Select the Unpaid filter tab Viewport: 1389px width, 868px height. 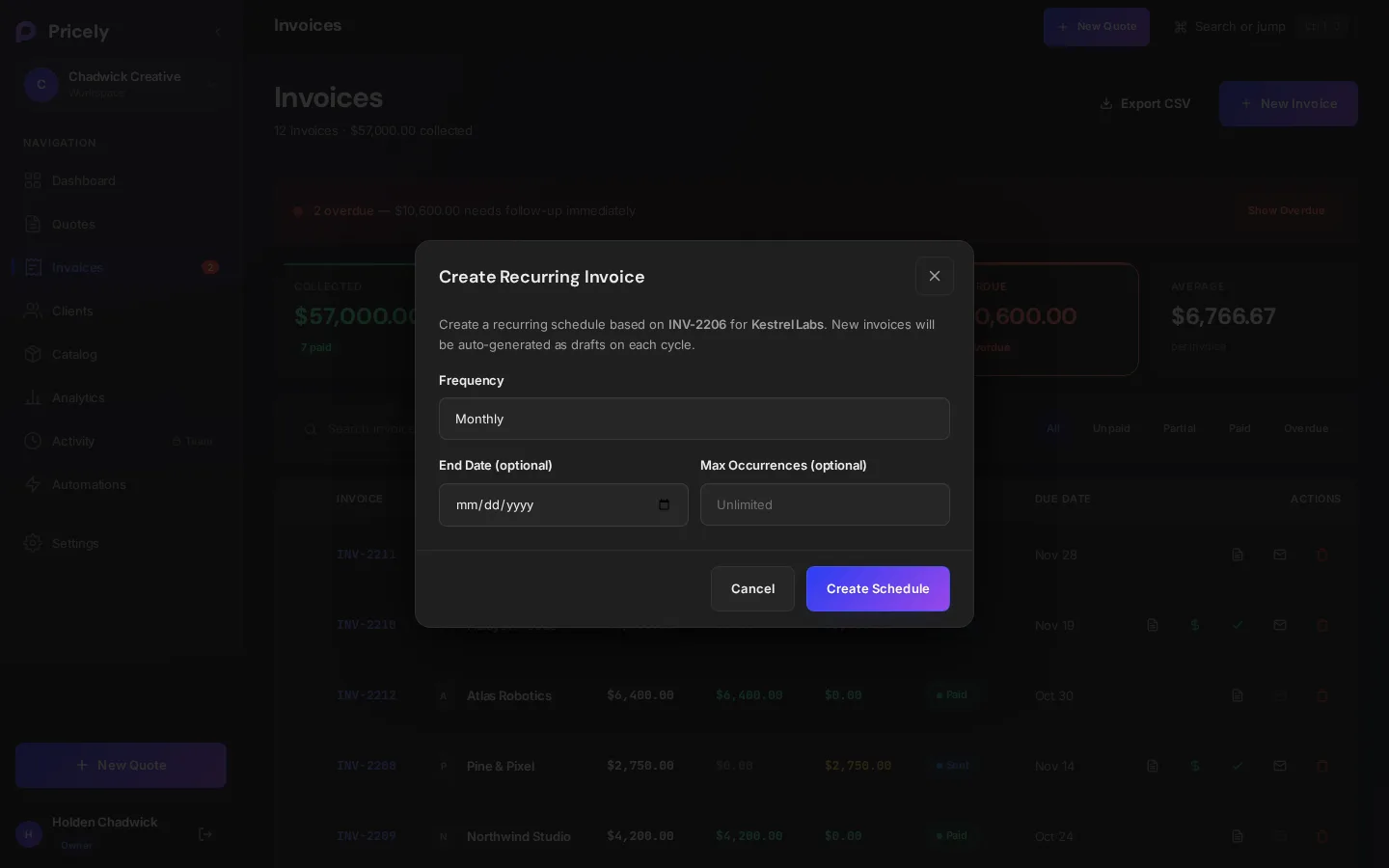click(x=1111, y=428)
